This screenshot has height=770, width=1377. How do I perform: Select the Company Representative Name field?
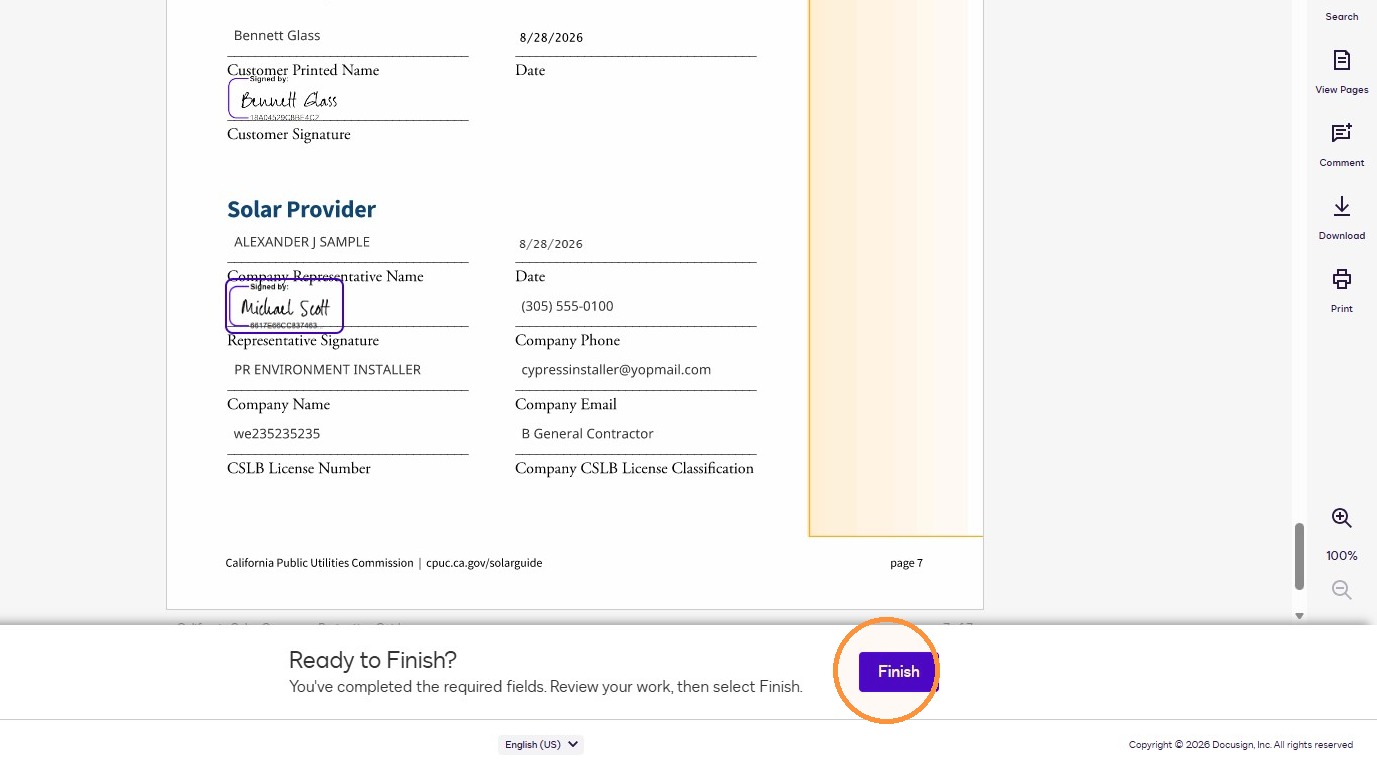pyautogui.click(x=347, y=242)
